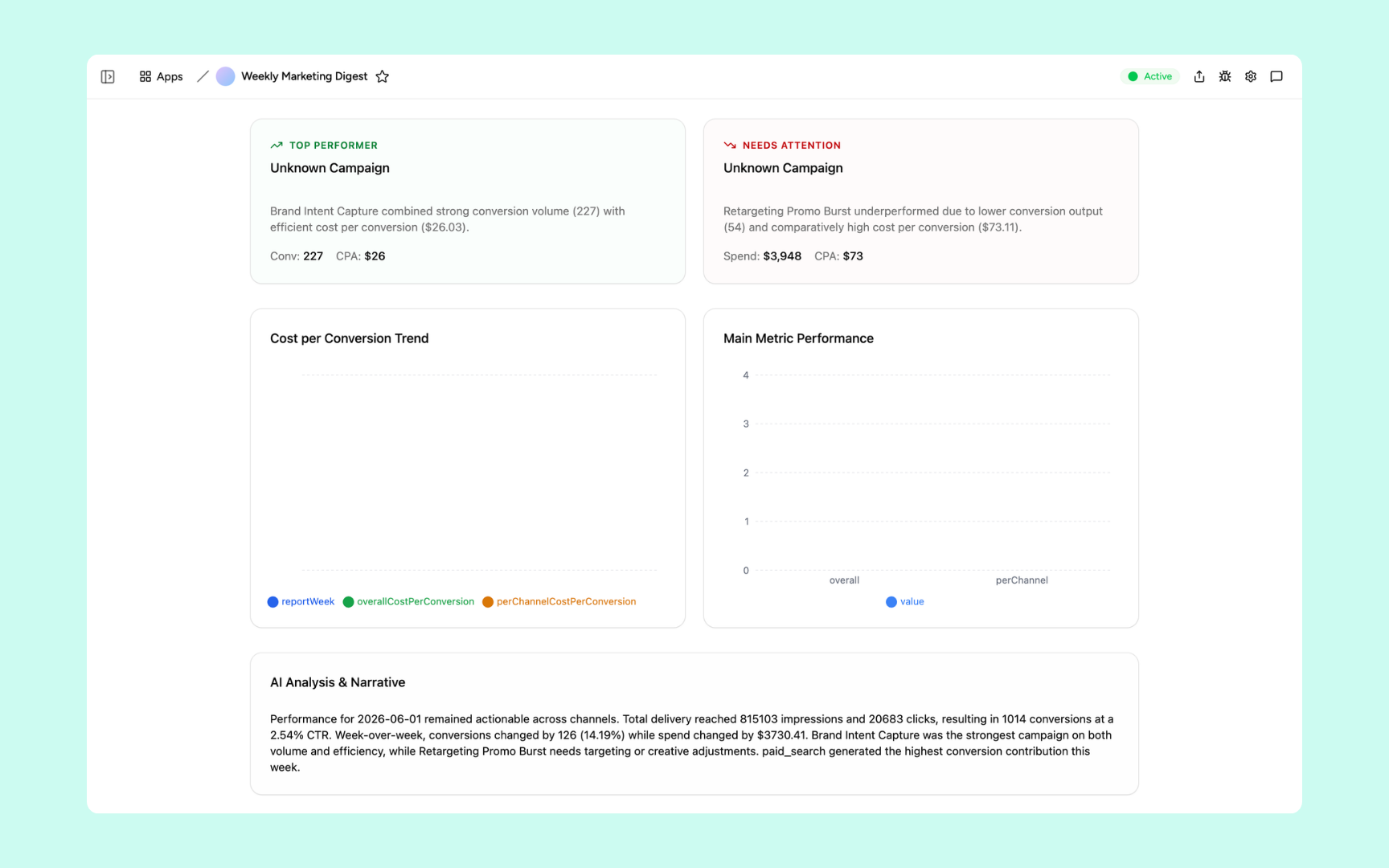Toggle the sidebar panel icon

108,76
